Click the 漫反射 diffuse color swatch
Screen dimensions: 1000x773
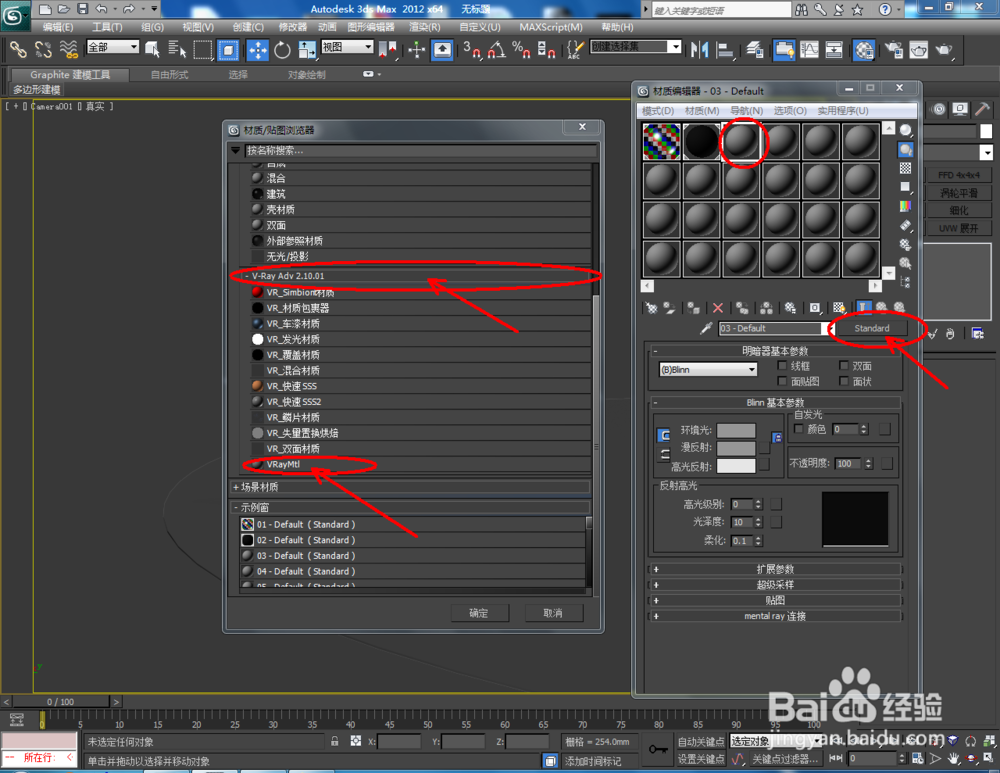tap(736, 448)
